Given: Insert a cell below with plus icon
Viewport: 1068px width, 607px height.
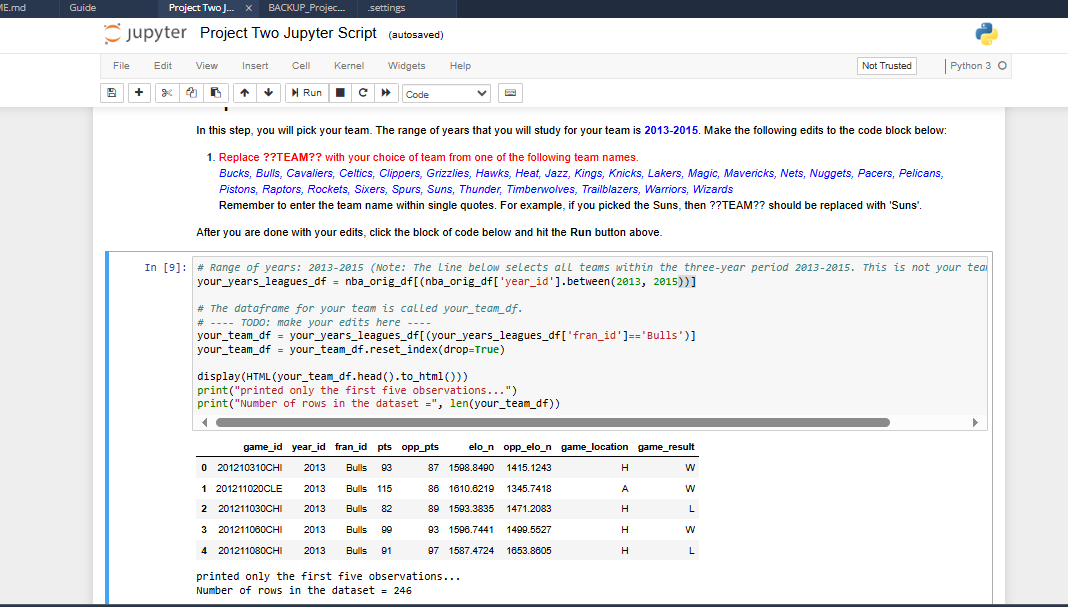Looking at the screenshot, I should pyautogui.click(x=139, y=93).
